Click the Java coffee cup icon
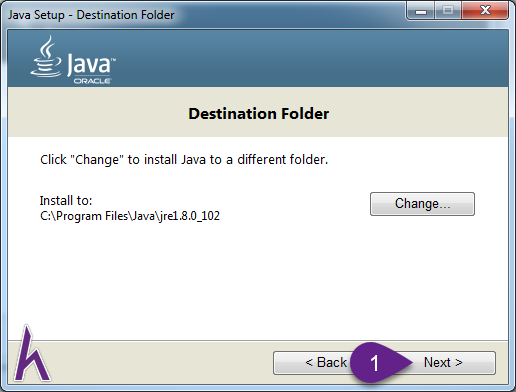516x392 pixels. point(47,57)
